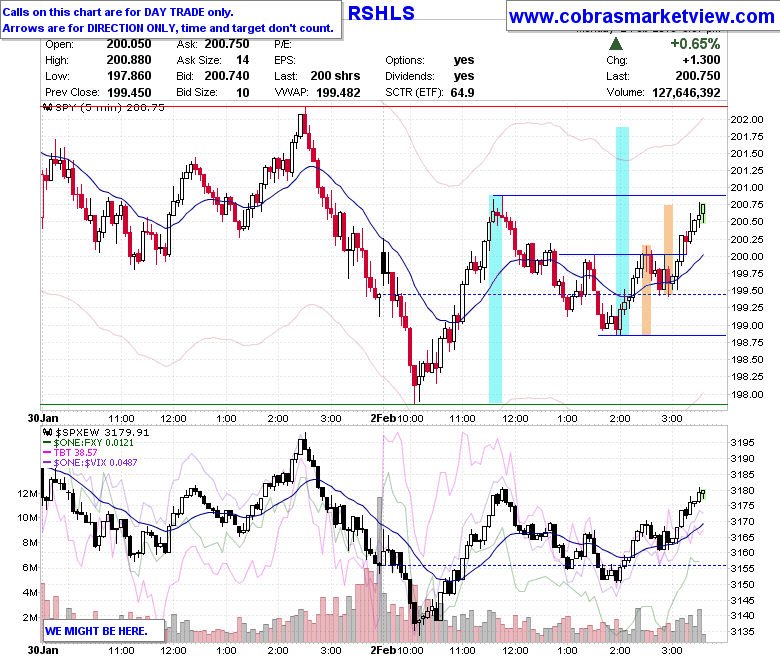Click the '$SPXEW 3179.91' legend label
780x659 pixels.
102,433
